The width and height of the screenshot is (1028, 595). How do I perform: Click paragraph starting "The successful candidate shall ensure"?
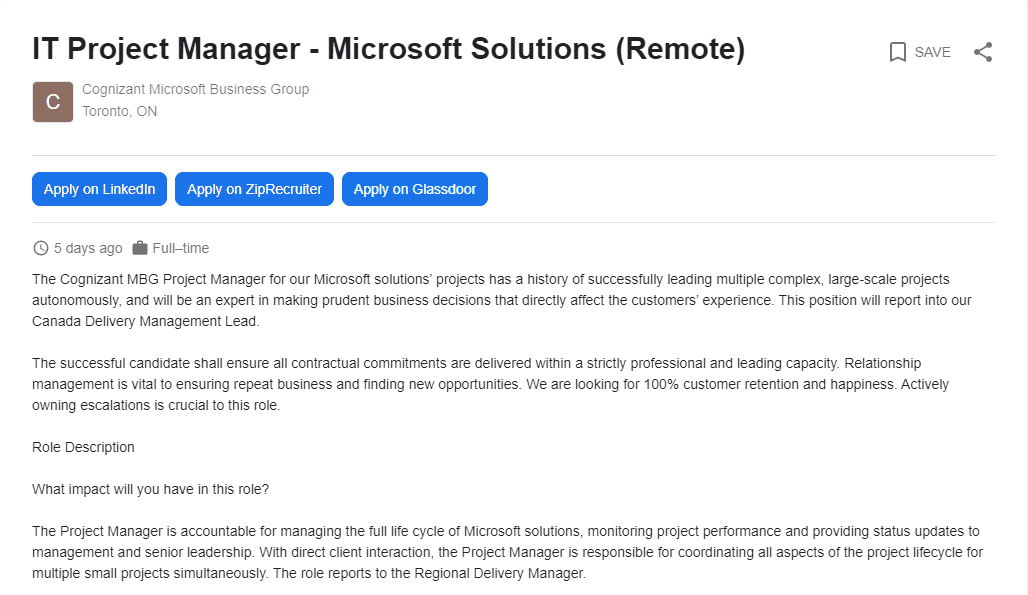(490, 384)
